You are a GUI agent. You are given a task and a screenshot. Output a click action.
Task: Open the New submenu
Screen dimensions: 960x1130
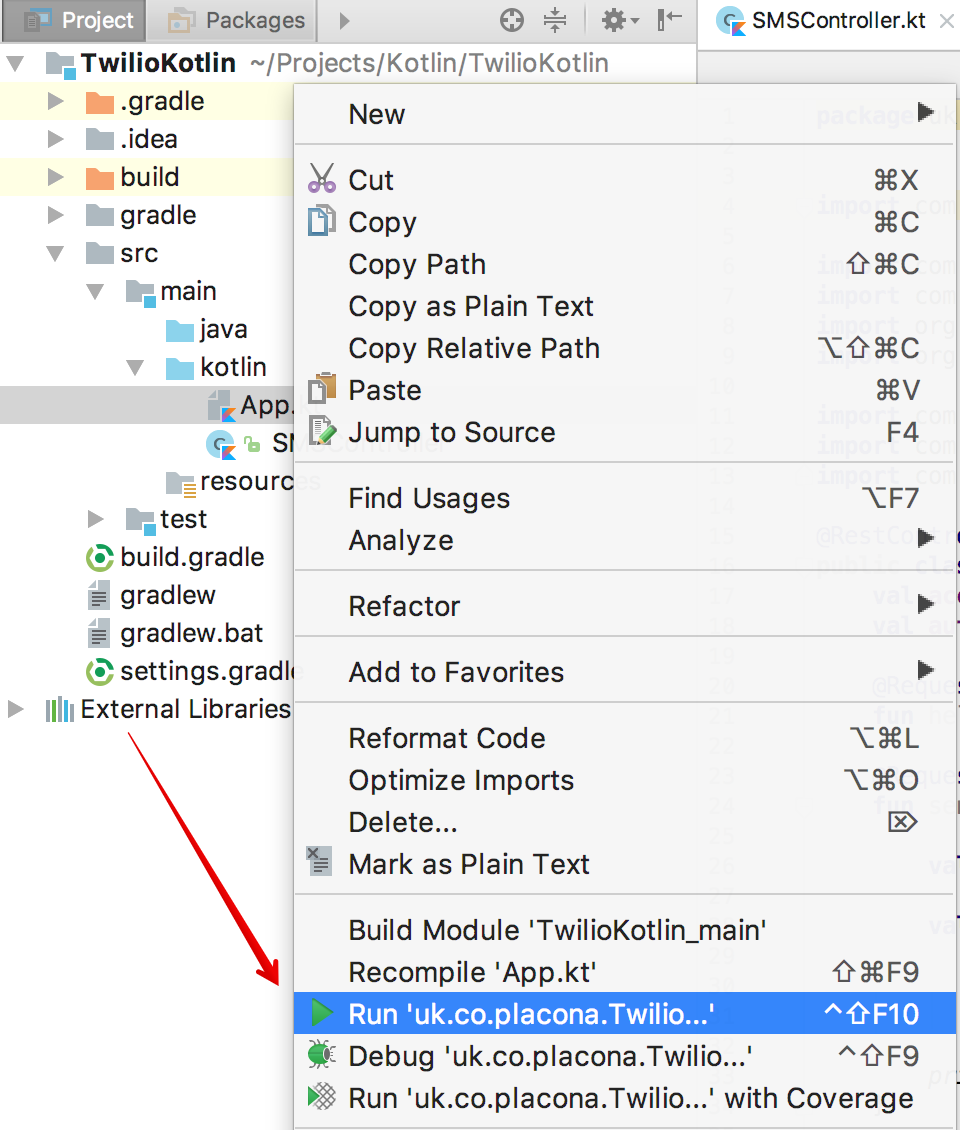tap(377, 114)
